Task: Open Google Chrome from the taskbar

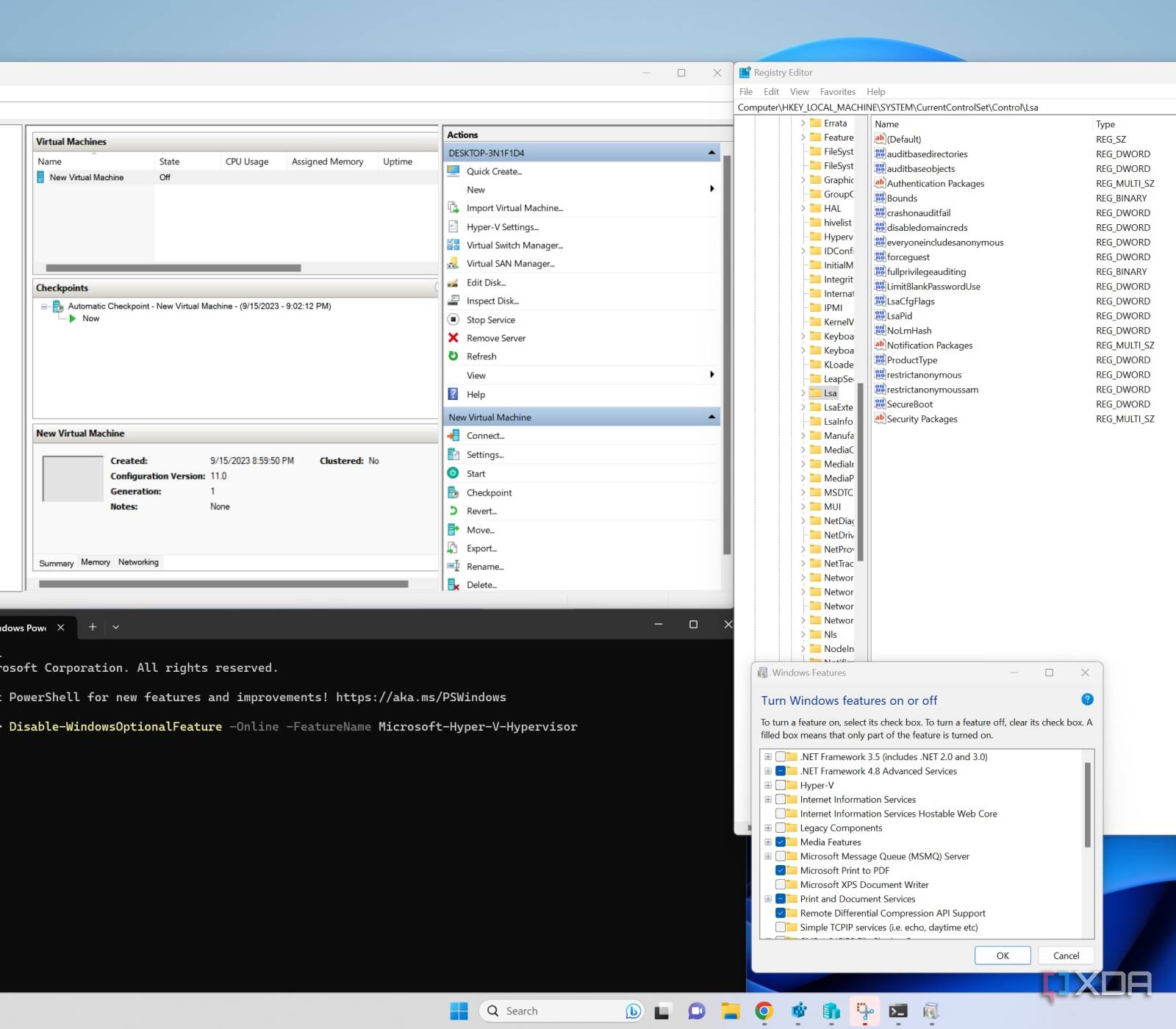Action: 764,1011
